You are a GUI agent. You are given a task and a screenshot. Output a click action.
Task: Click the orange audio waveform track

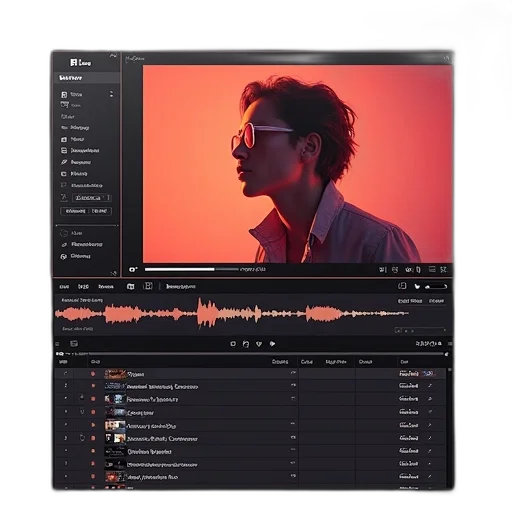coord(232,313)
